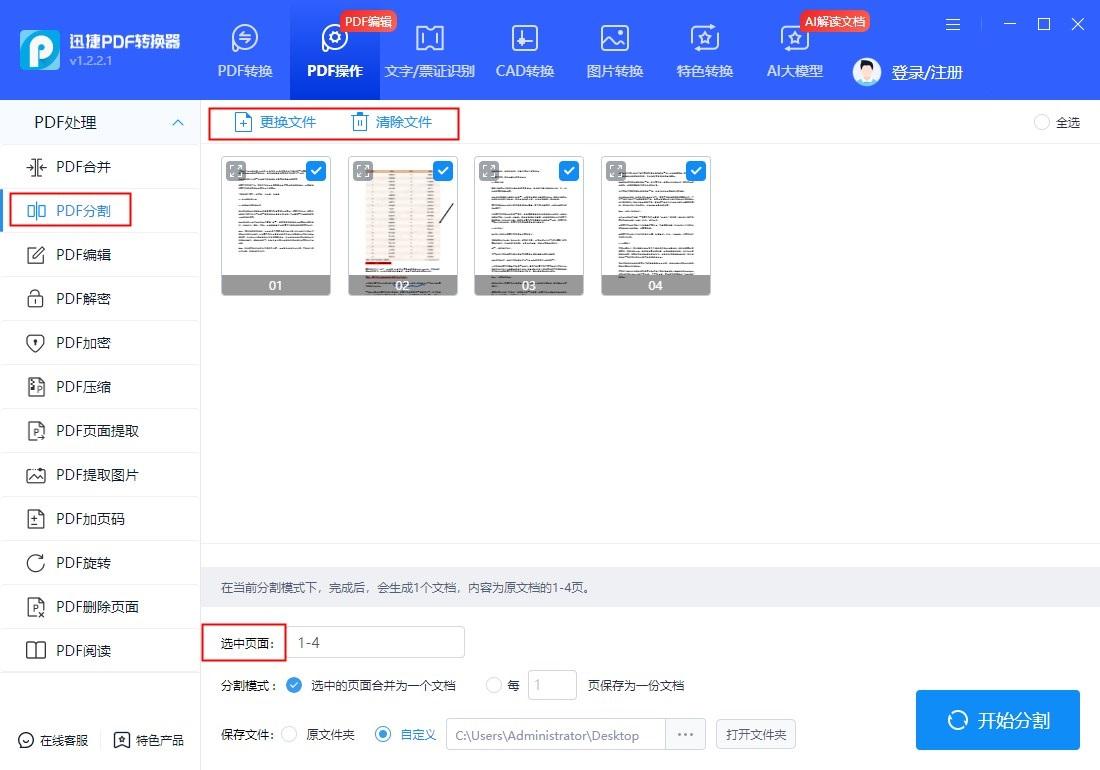This screenshot has height=770, width=1100.
Task: Toggle the 全选 radio button
Action: tap(1042, 122)
